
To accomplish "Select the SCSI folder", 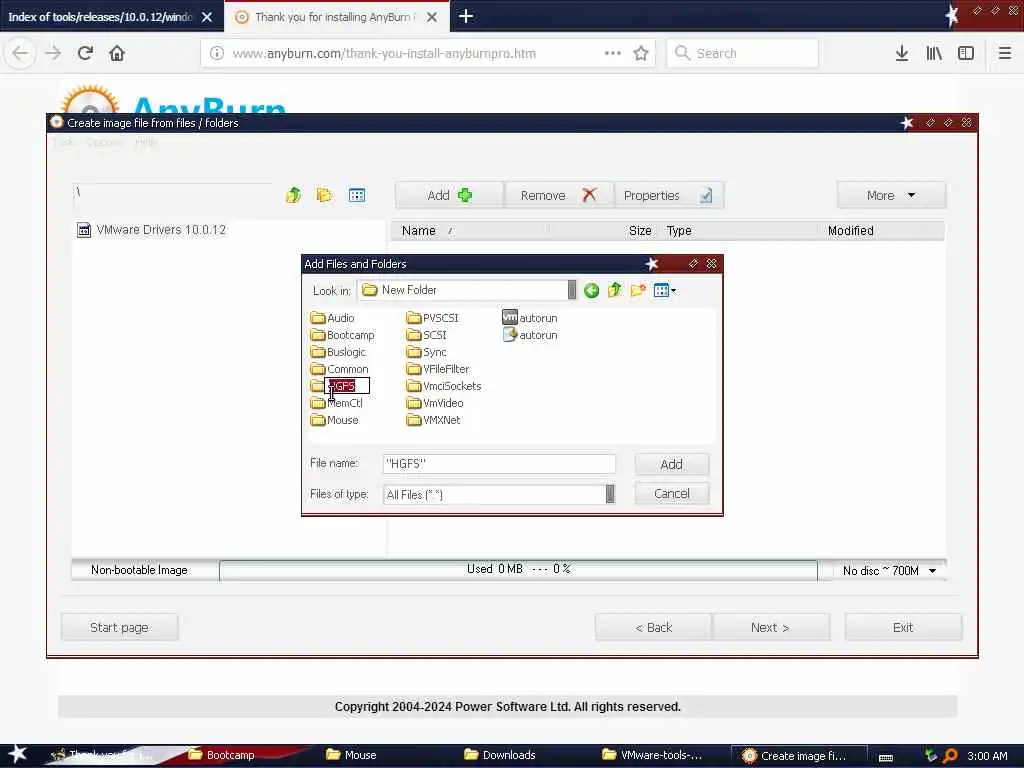I will [426, 335].
